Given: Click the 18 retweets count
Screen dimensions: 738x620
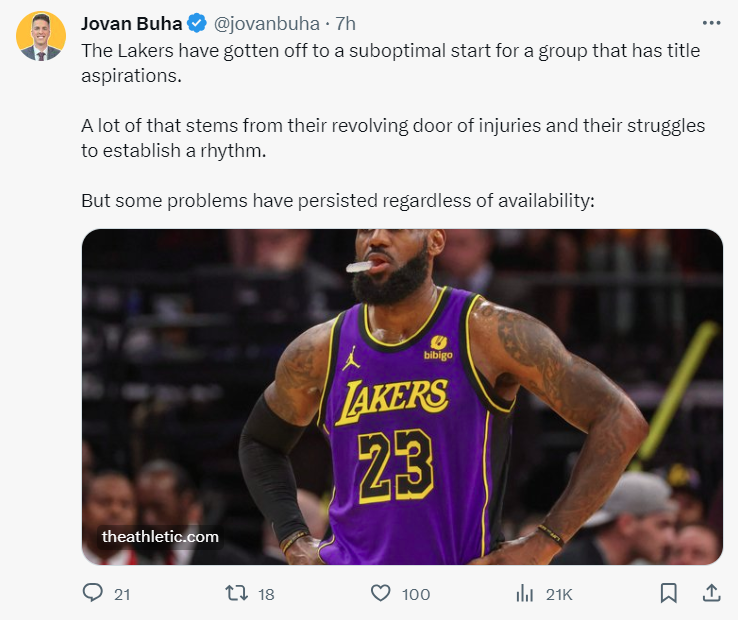Looking at the screenshot, I should (x=266, y=595).
